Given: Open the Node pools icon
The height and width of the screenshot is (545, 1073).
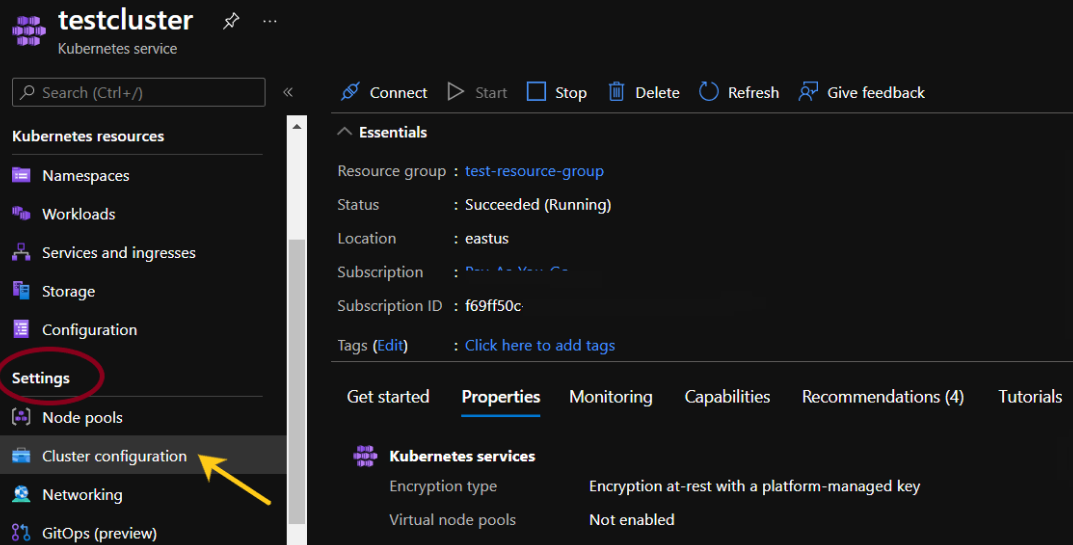Looking at the screenshot, I should tap(22, 417).
